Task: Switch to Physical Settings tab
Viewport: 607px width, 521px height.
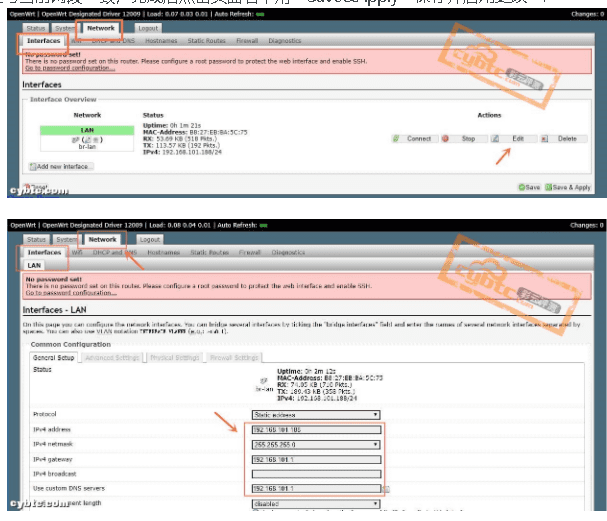Action: coord(175,358)
